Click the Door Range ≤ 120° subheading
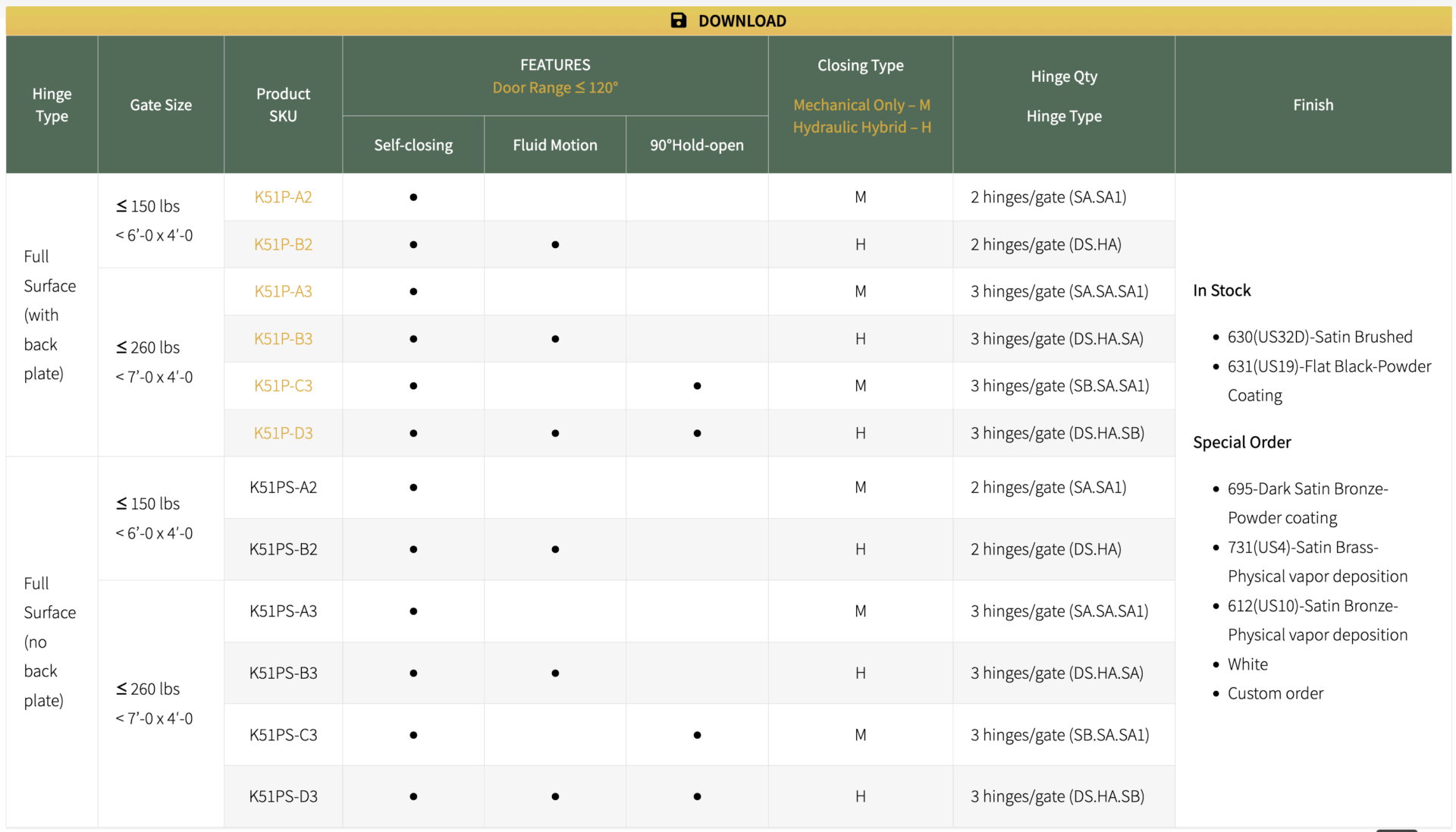 point(555,87)
